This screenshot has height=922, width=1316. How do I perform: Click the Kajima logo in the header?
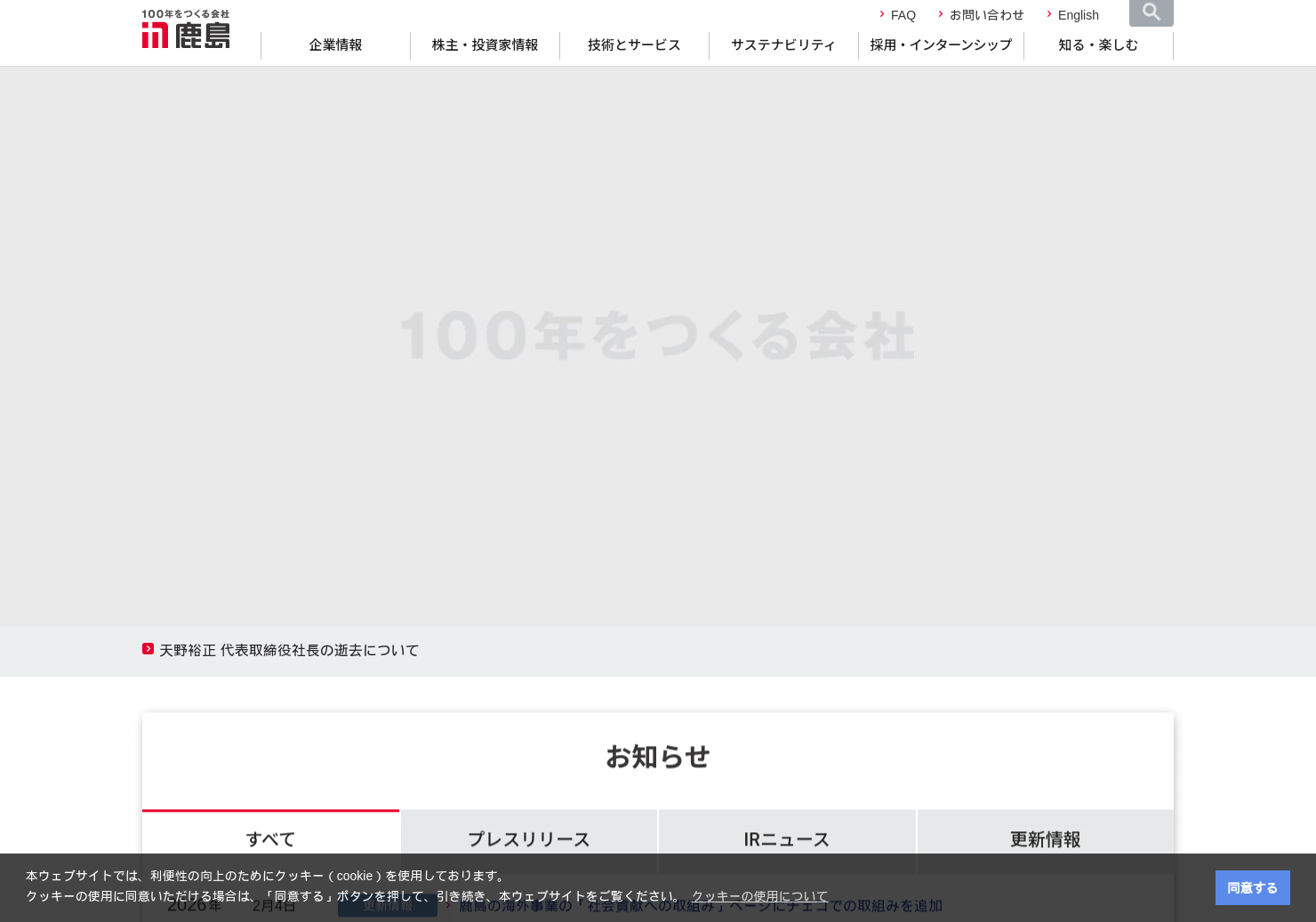[186, 29]
